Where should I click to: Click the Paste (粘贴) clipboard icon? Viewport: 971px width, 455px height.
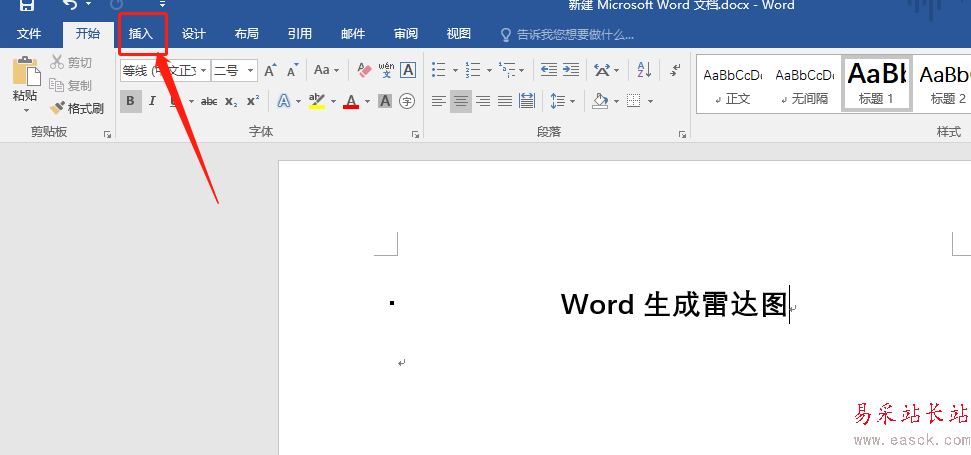coord(25,71)
